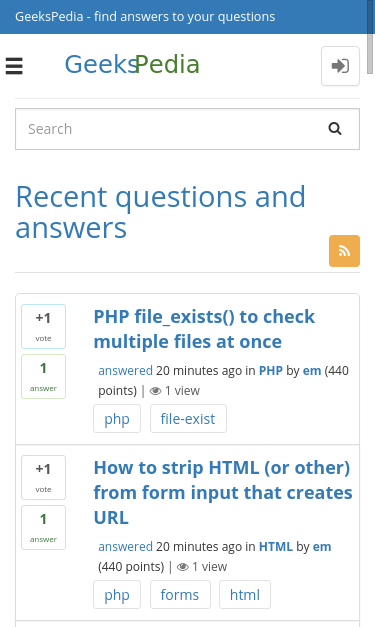Open question PHP file_exists() to check multiple files

[x=204, y=329]
